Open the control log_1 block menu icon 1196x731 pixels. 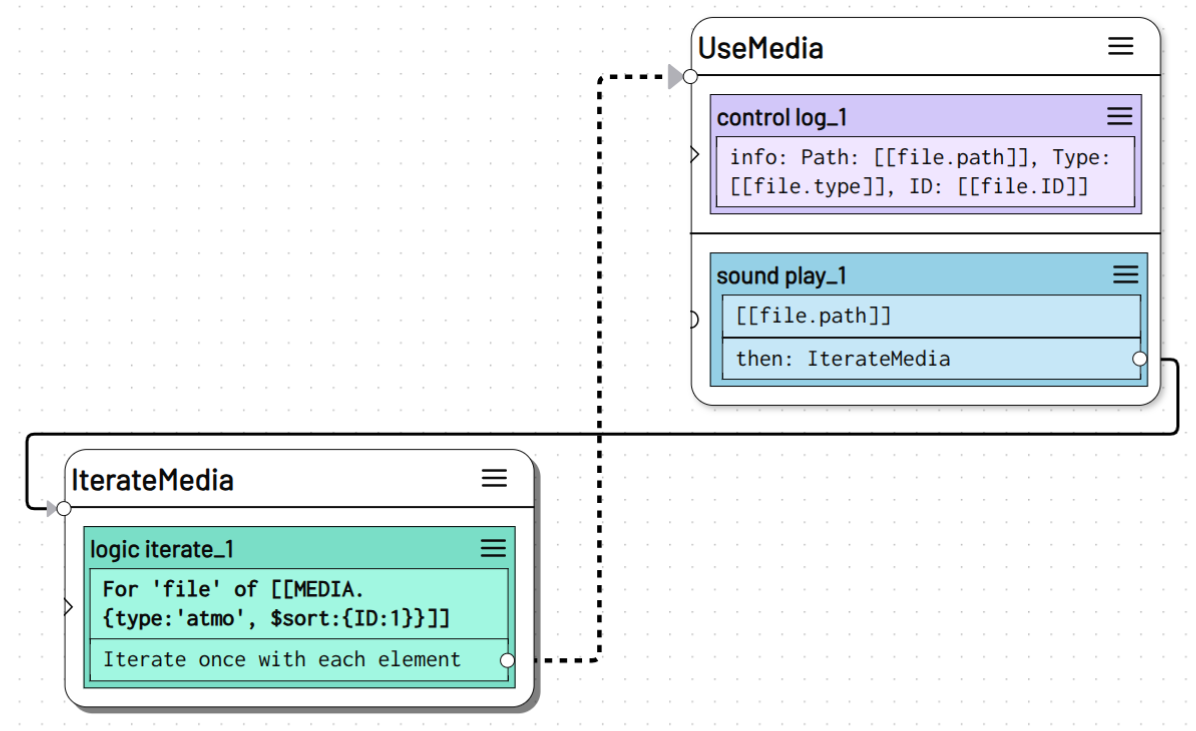(x=1119, y=116)
